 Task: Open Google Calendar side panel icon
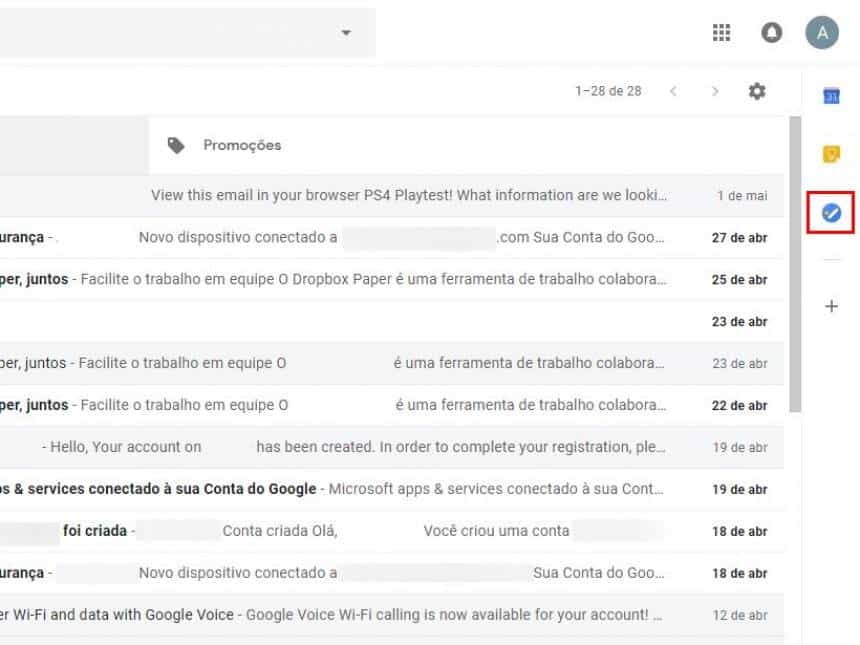coord(831,96)
